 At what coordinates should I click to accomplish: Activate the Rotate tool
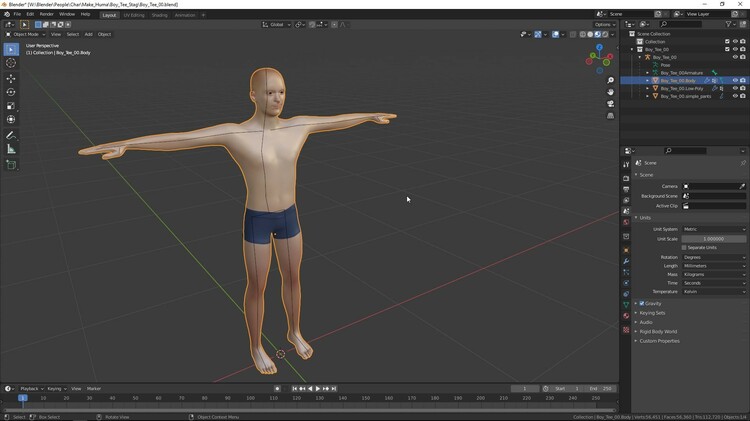(11, 92)
